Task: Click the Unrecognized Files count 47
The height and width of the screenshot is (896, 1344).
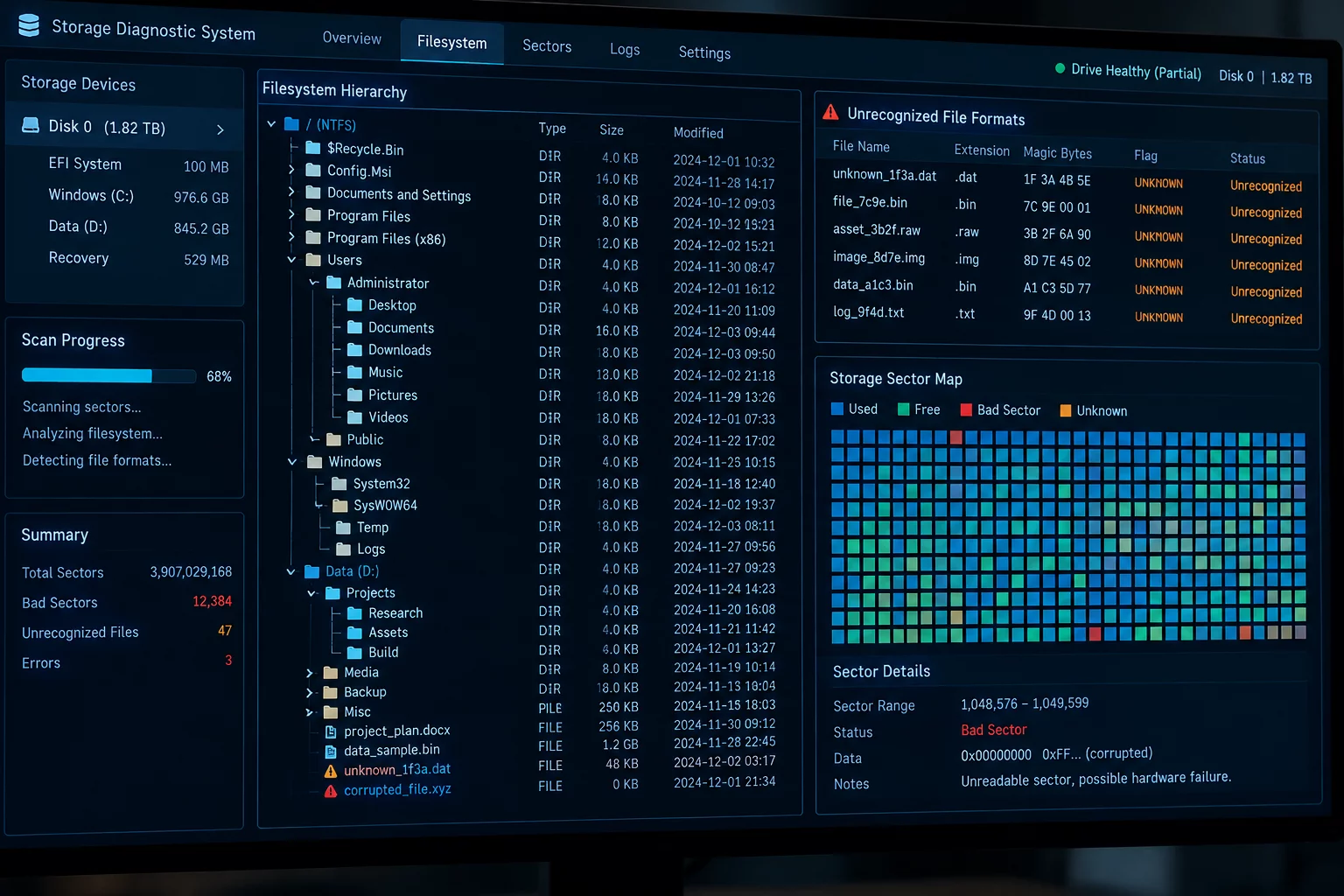Action: pyautogui.click(x=225, y=631)
